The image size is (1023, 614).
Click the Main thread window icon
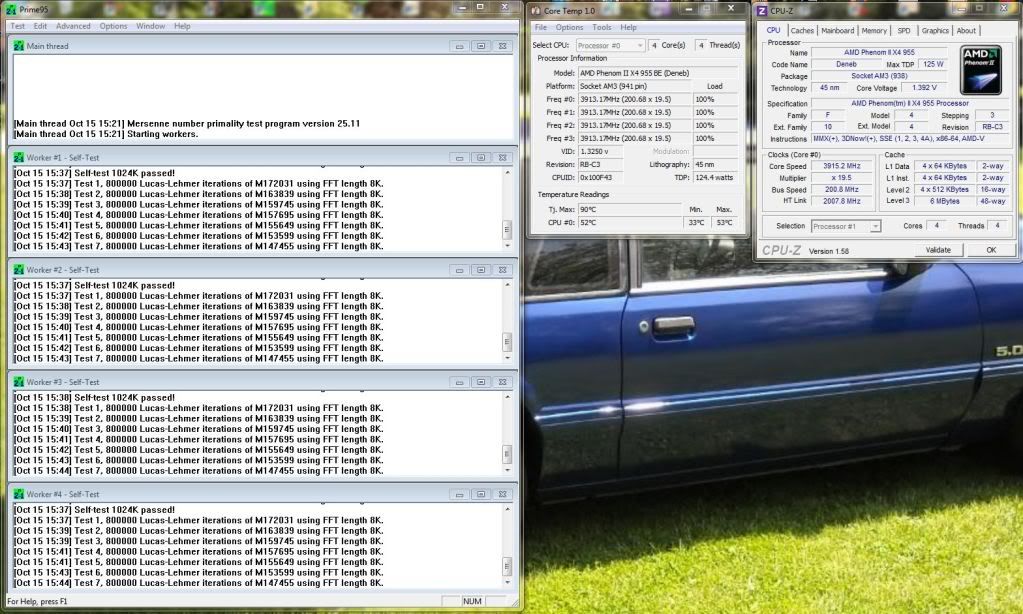tap(18, 46)
